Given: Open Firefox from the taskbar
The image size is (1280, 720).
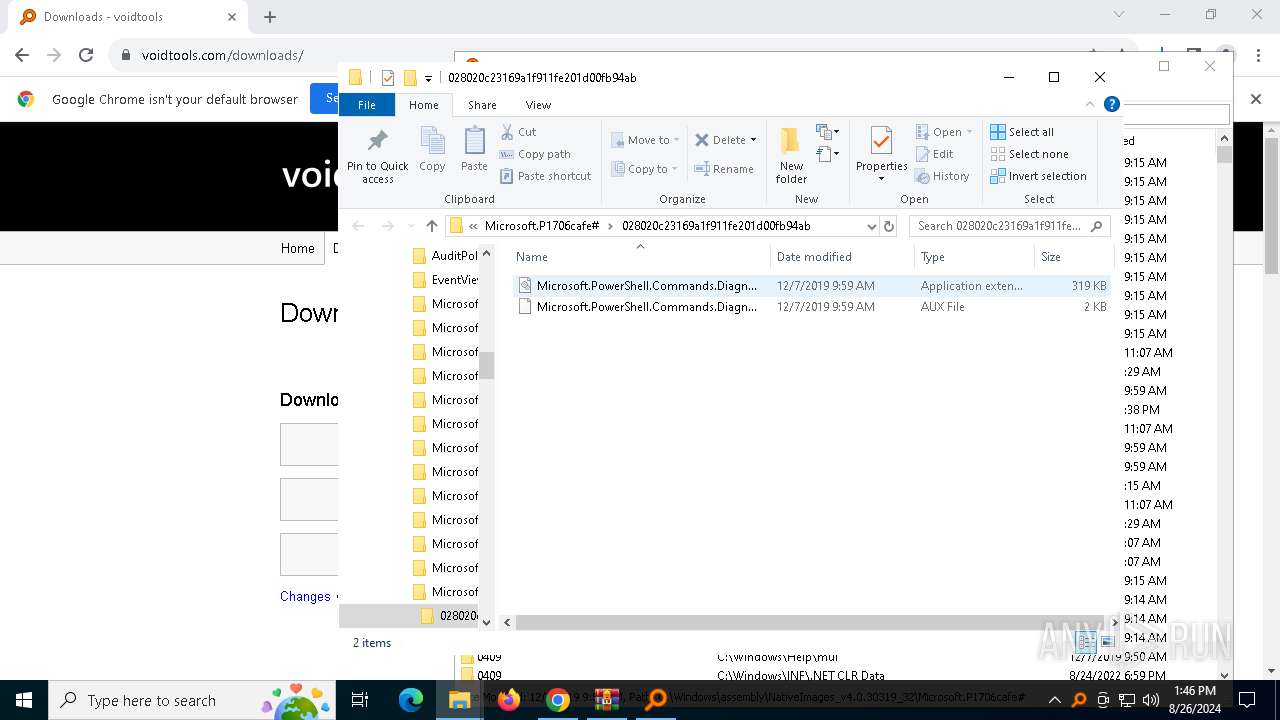Looking at the screenshot, I should click(x=509, y=700).
